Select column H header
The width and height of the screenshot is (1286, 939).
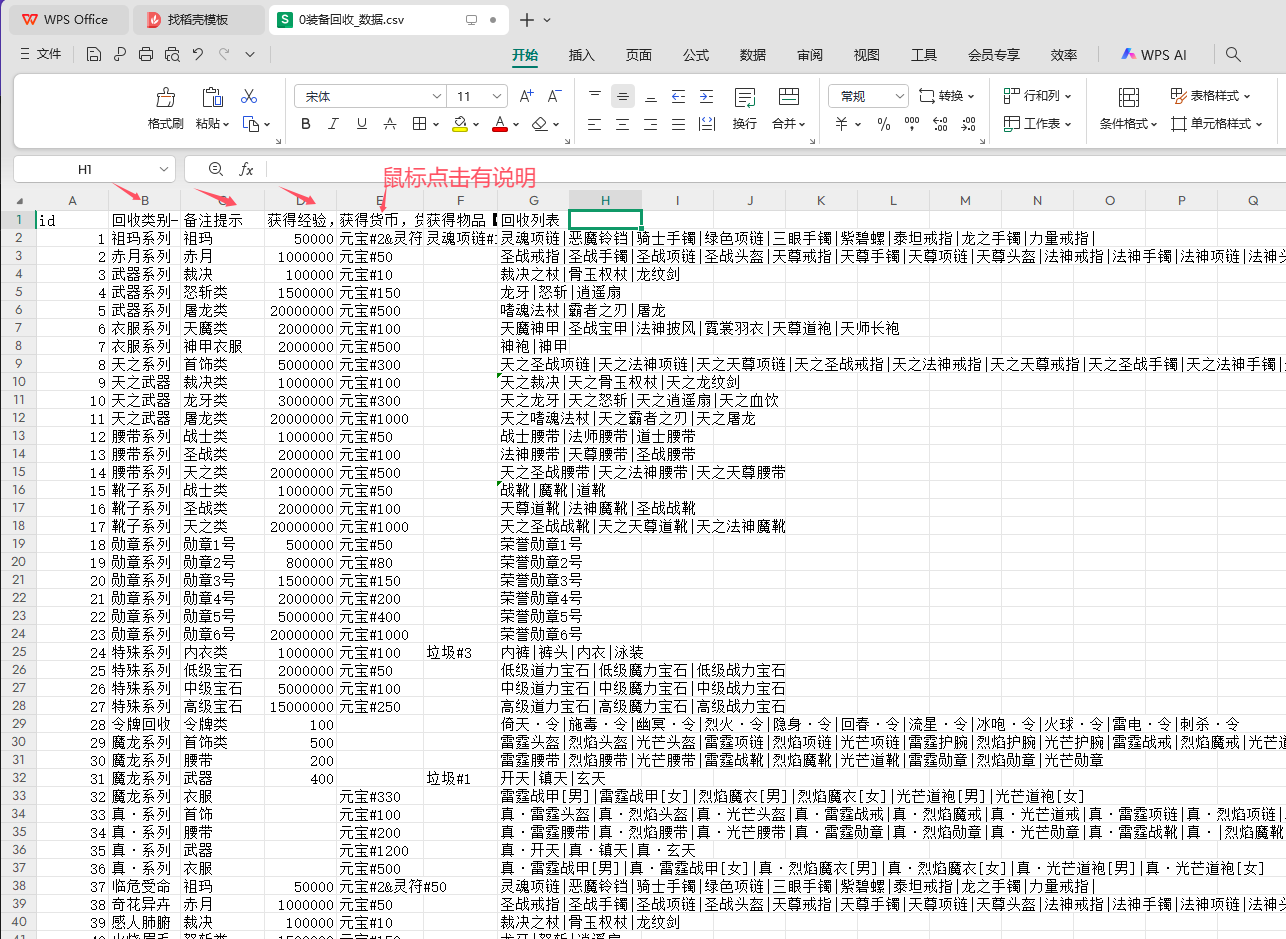tap(605, 200)
